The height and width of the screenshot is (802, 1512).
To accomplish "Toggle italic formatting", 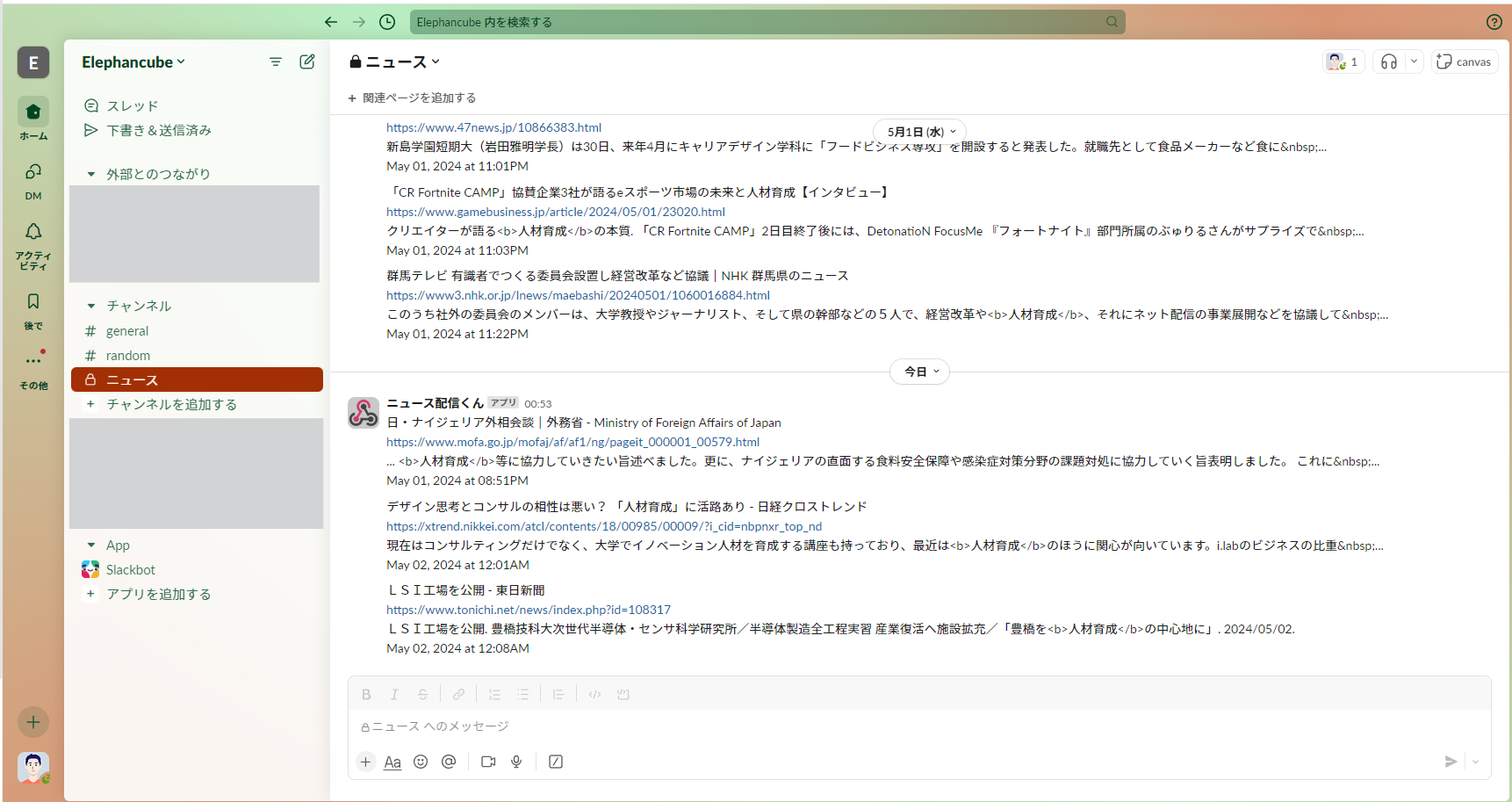I will click(x=394, y=694).
